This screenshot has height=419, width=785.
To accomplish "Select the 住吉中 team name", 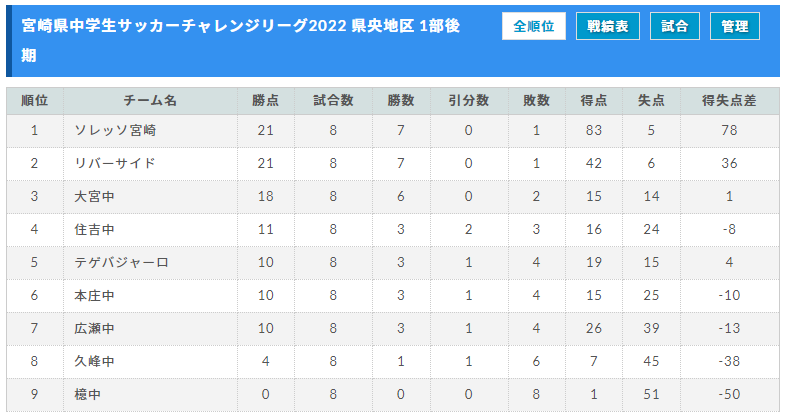I will [x=94, y=229].
